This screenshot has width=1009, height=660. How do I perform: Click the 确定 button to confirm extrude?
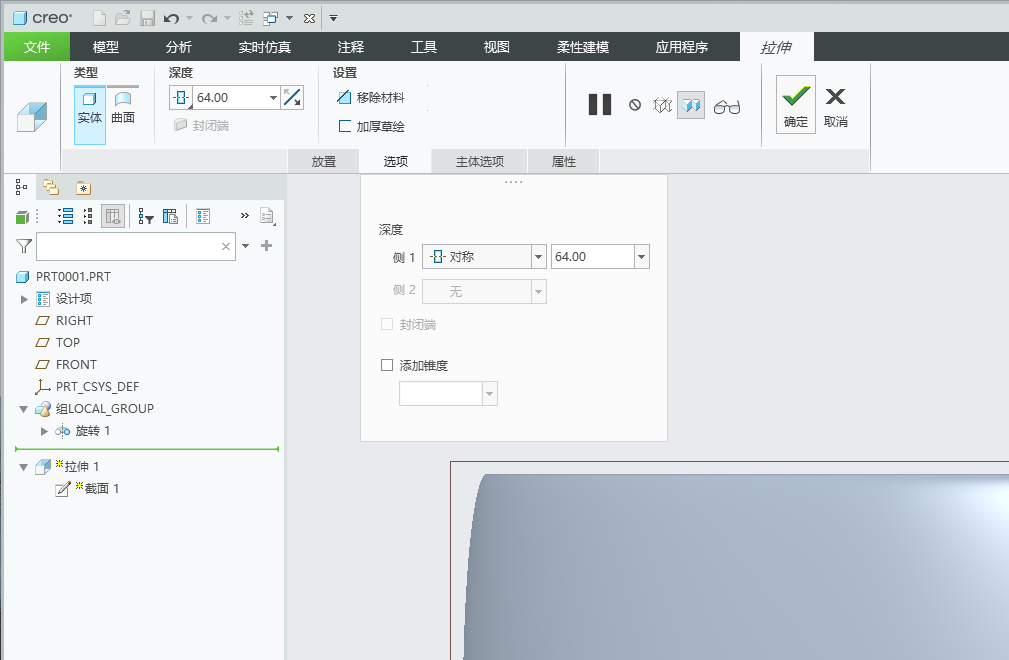tap(794, 104)
